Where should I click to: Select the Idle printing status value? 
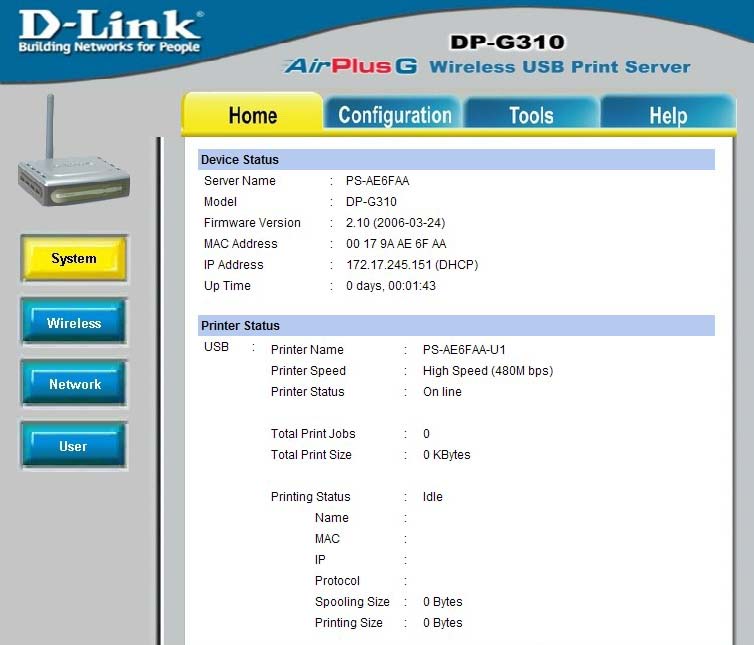[x=433, y=496]
